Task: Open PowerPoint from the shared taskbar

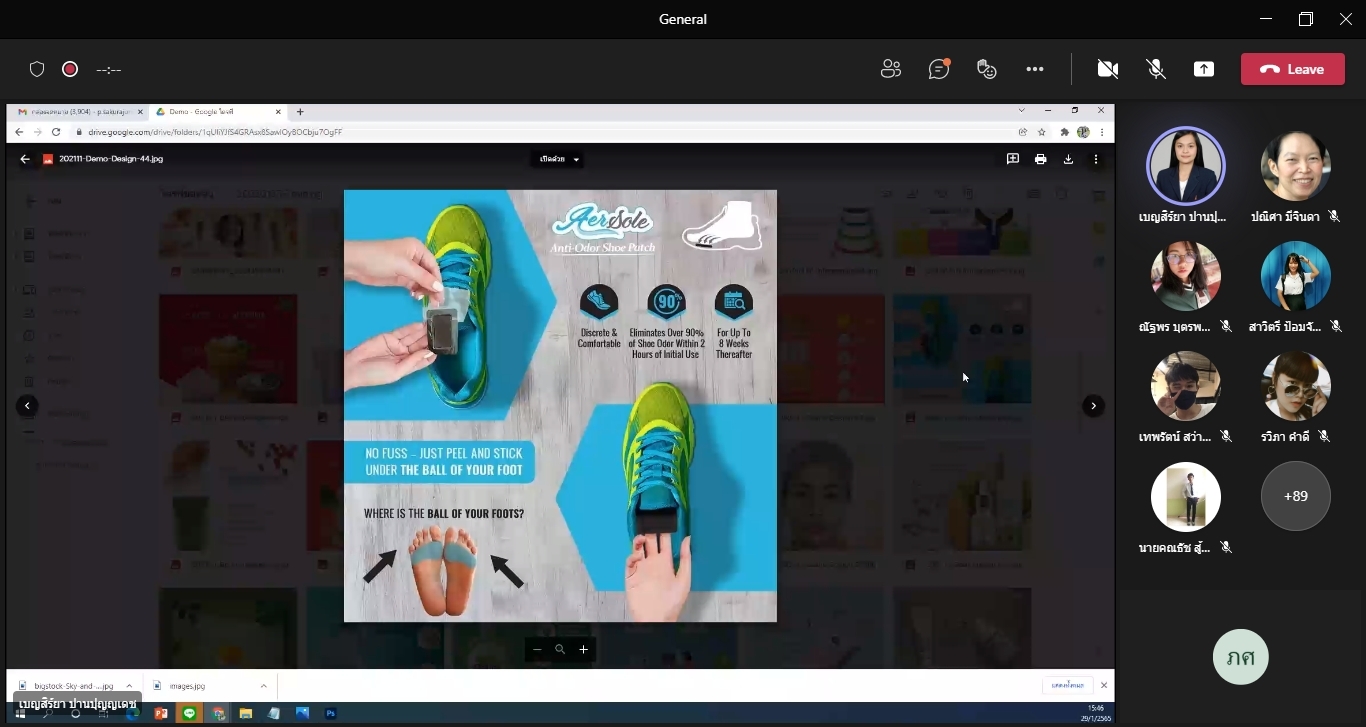Action: coord(160,714)
